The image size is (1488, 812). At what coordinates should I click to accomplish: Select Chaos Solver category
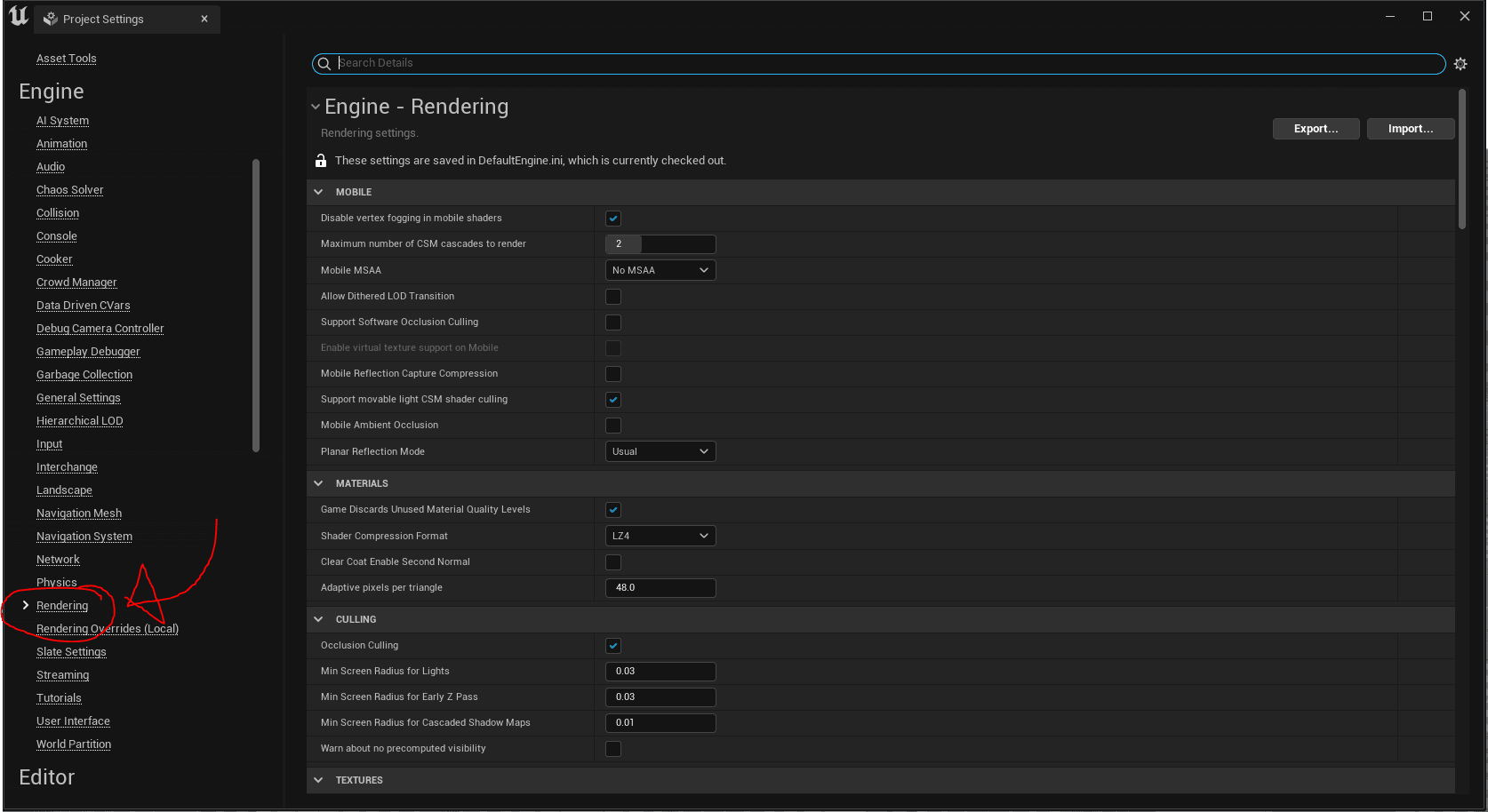69,190
